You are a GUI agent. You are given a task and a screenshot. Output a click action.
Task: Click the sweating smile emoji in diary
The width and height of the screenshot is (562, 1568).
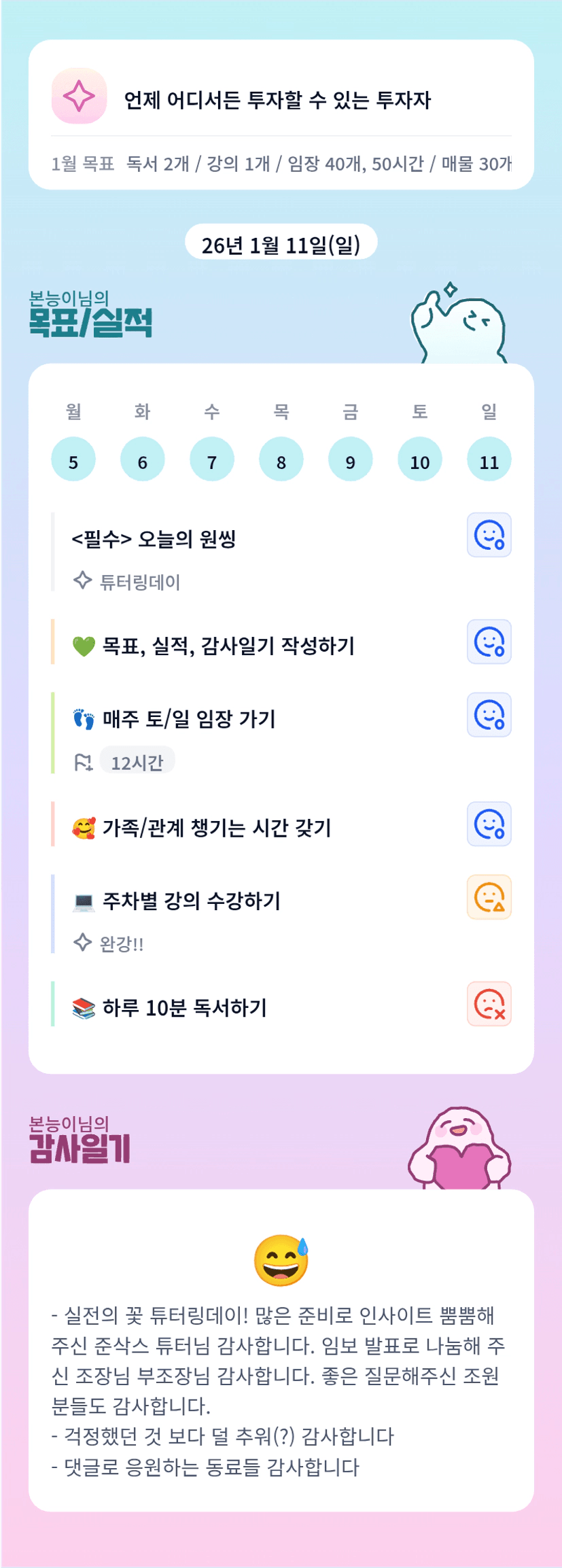[x=281, y=1260]
